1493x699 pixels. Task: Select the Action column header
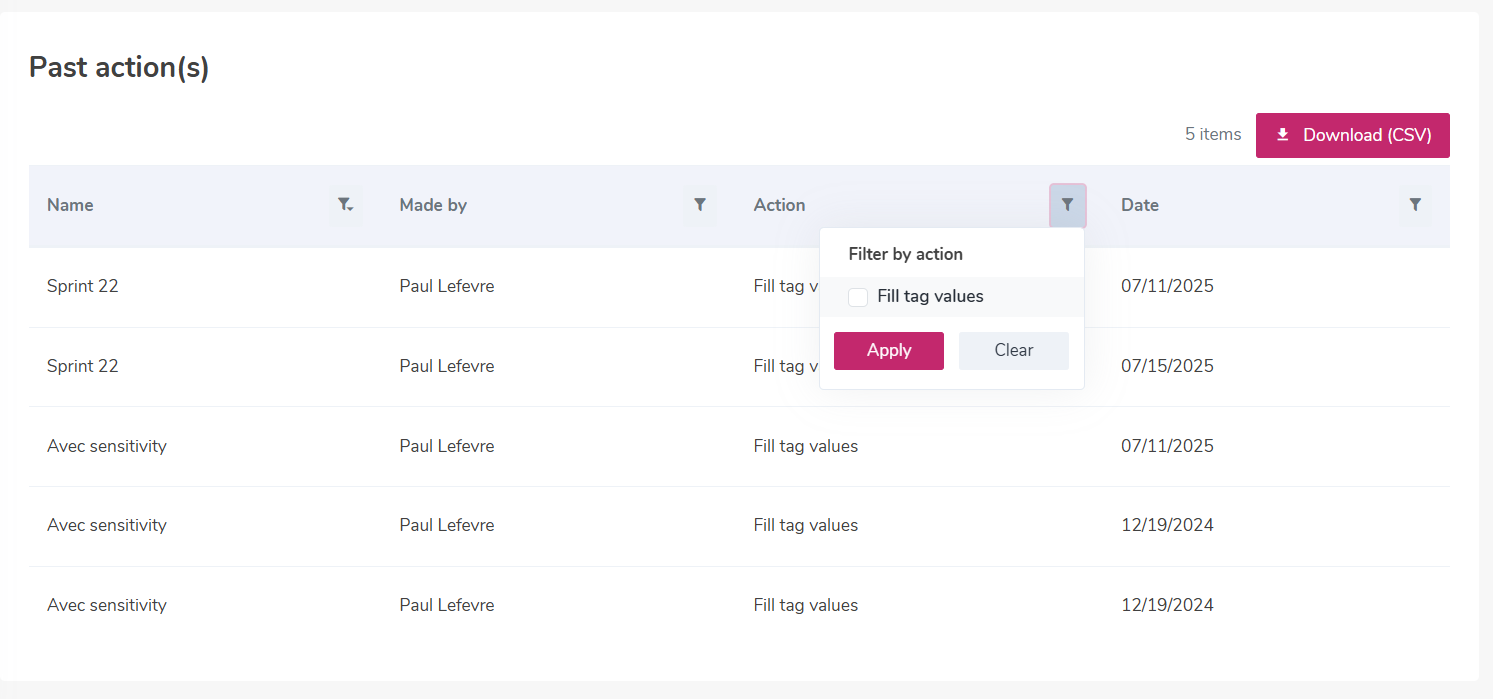pyautogui.click(x=779, y=205)
